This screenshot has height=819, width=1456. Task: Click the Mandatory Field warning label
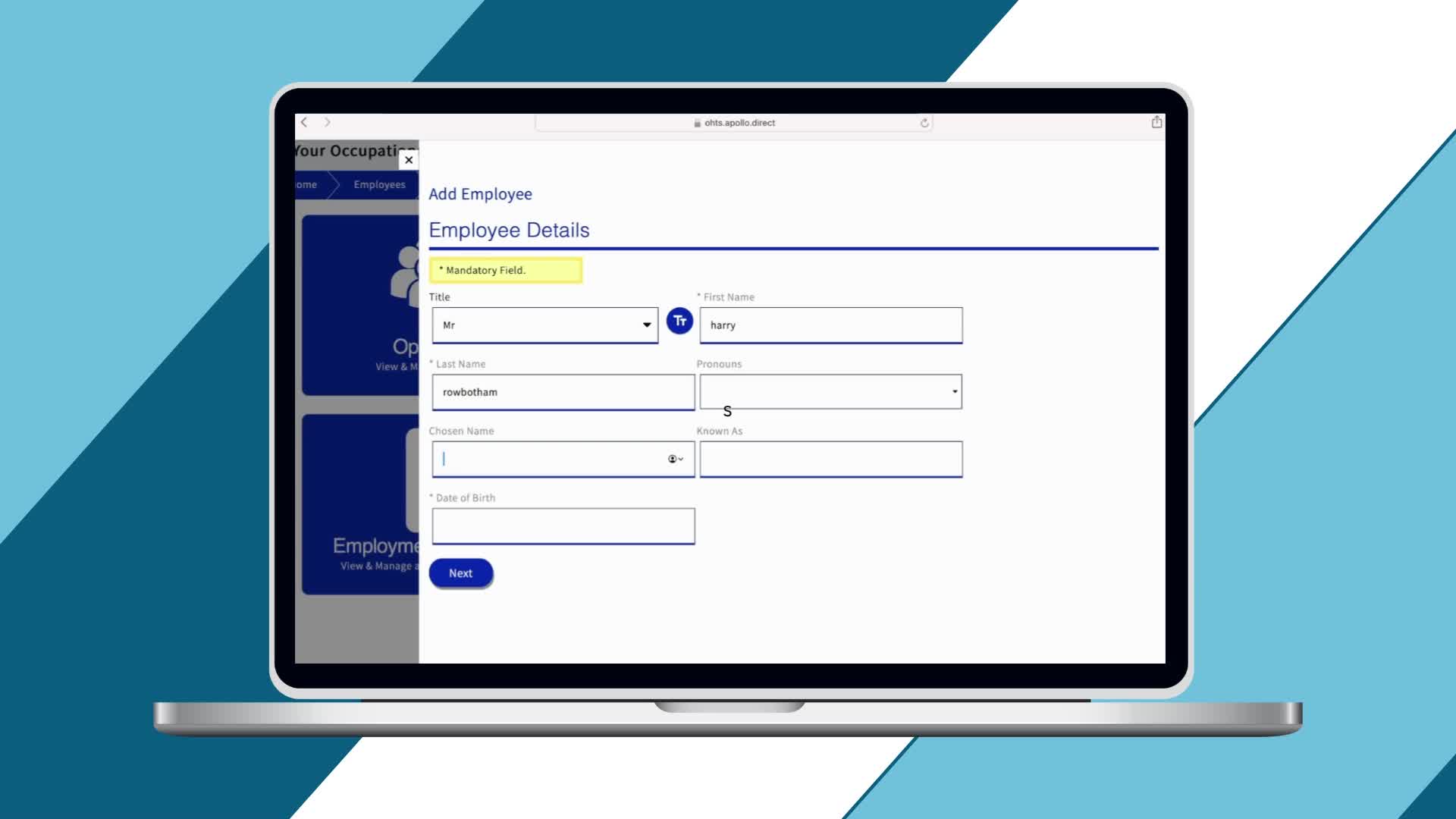coord(505,269)
